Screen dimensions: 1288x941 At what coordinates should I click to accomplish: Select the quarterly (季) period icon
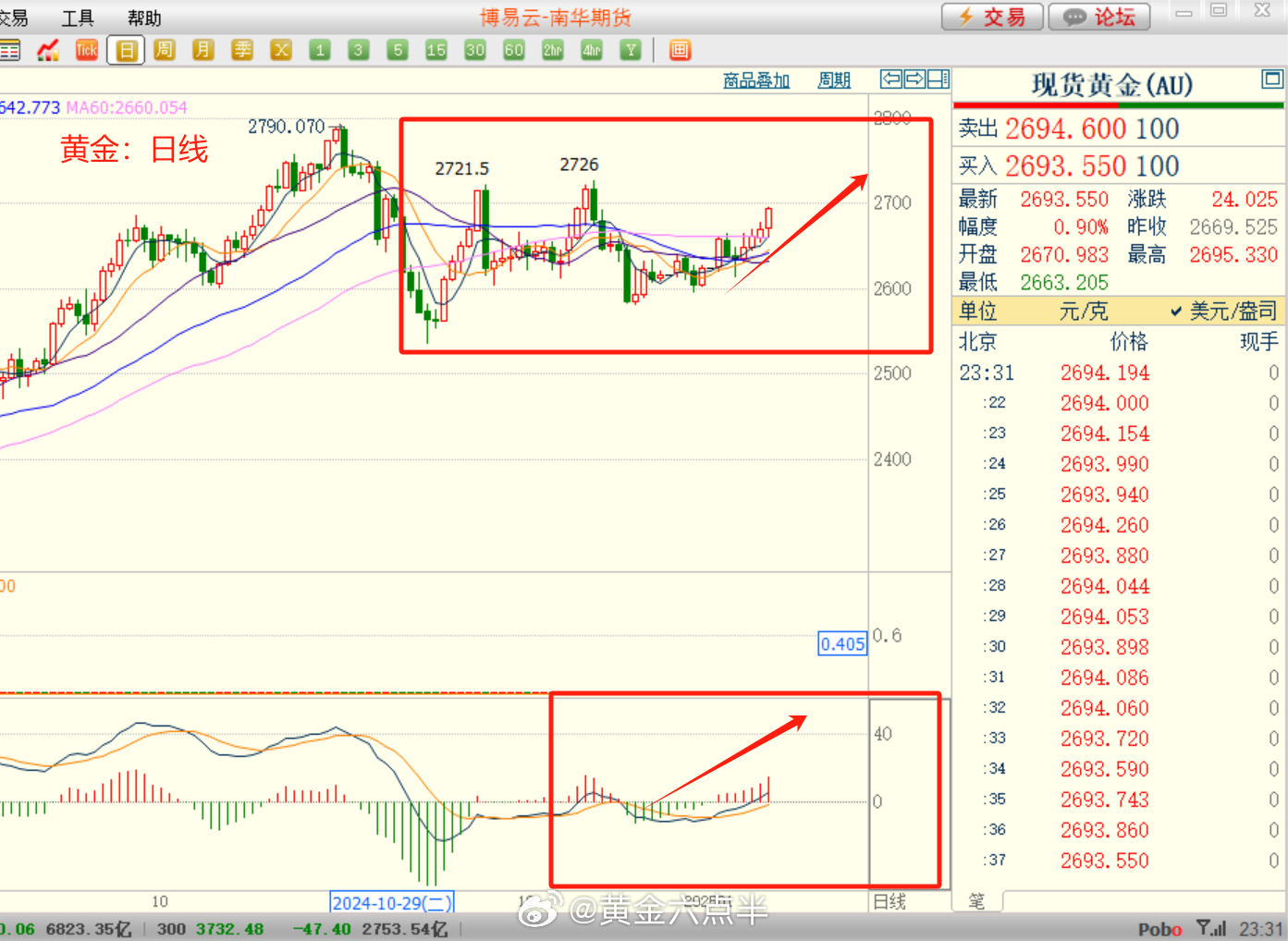coord(242,50)
